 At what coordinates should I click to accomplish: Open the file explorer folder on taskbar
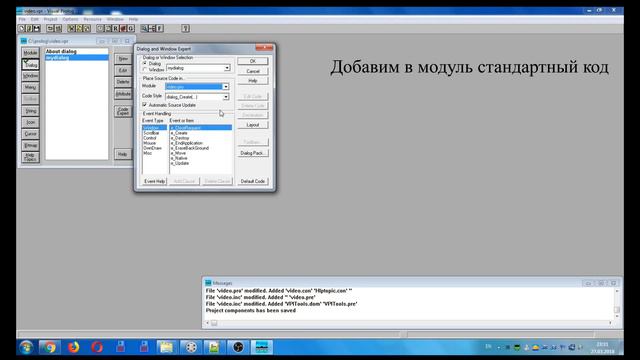tap(167, 347)
